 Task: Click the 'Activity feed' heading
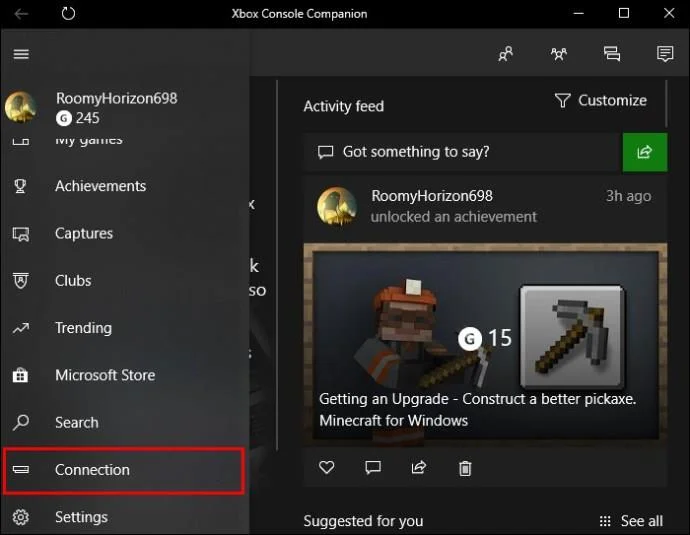point(344,106)
